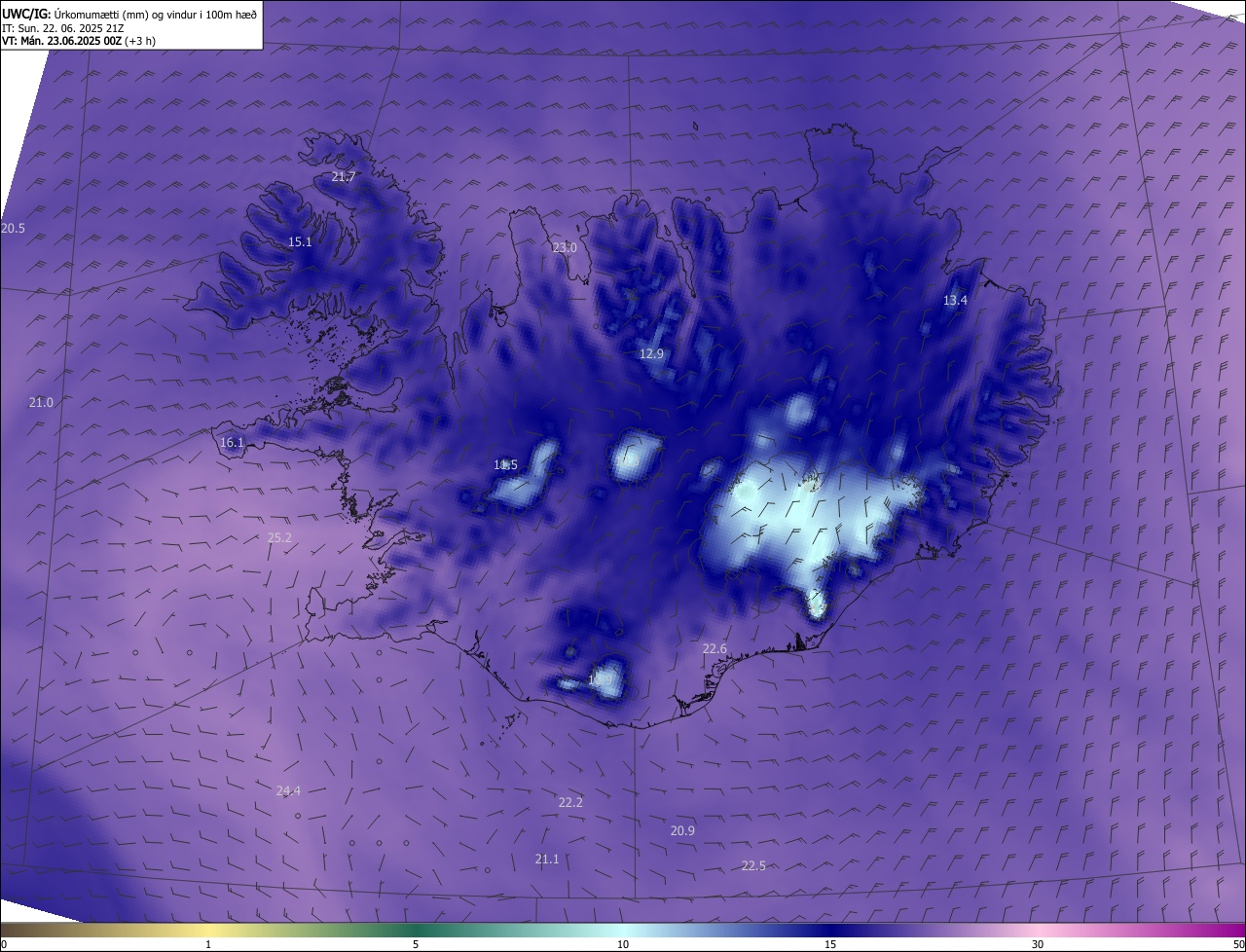The height and width of the screenshot is (952, 1246).
Task: Select the 'VT: Mán. 23.06.2025 00Z (+3 h)' line
Action: (x=79, y=41)
